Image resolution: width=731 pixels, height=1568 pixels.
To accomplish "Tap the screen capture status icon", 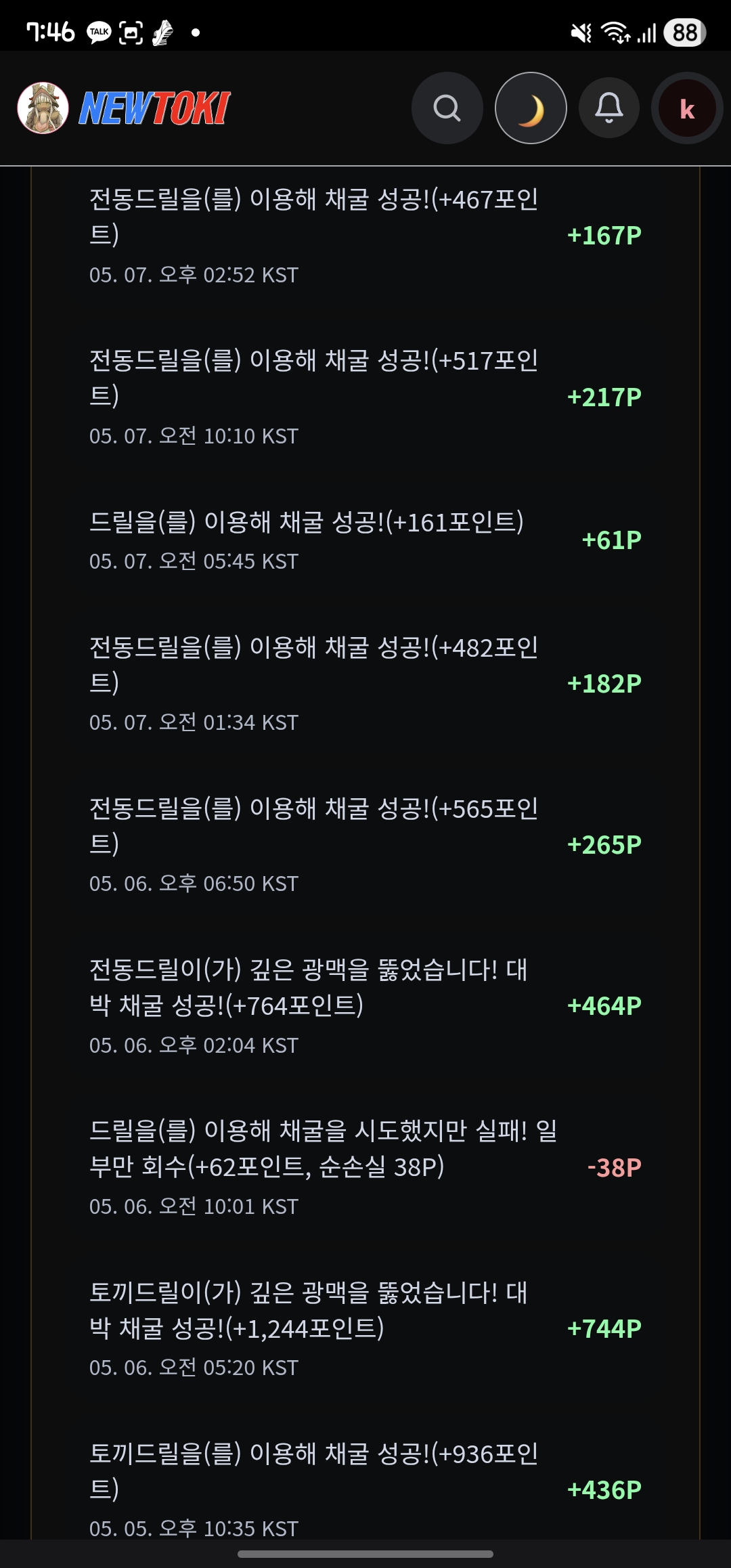I will click(131, 32).
